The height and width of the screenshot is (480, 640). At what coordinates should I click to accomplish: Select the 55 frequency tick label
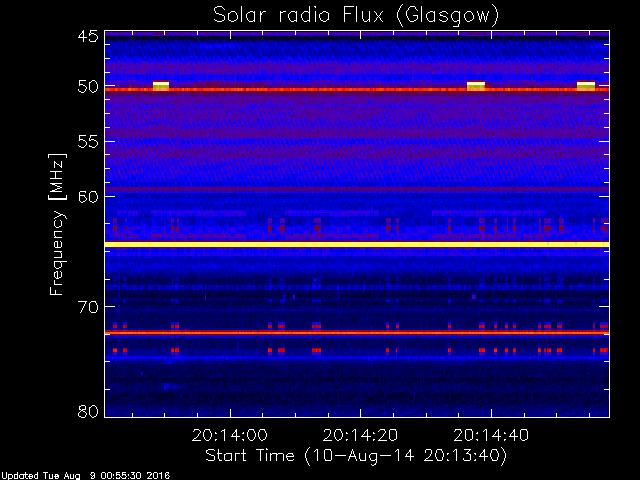pyautogui.click(x=88, y=142)
